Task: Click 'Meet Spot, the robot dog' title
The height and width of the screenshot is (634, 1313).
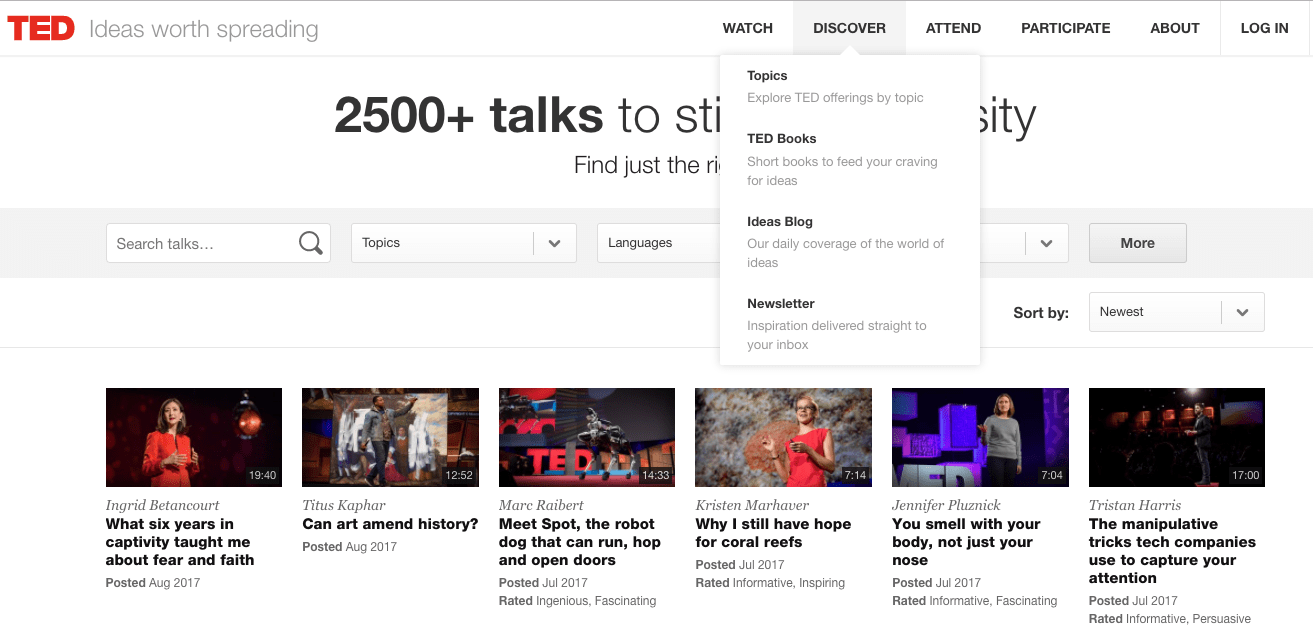Action: [x=580, y=542]
